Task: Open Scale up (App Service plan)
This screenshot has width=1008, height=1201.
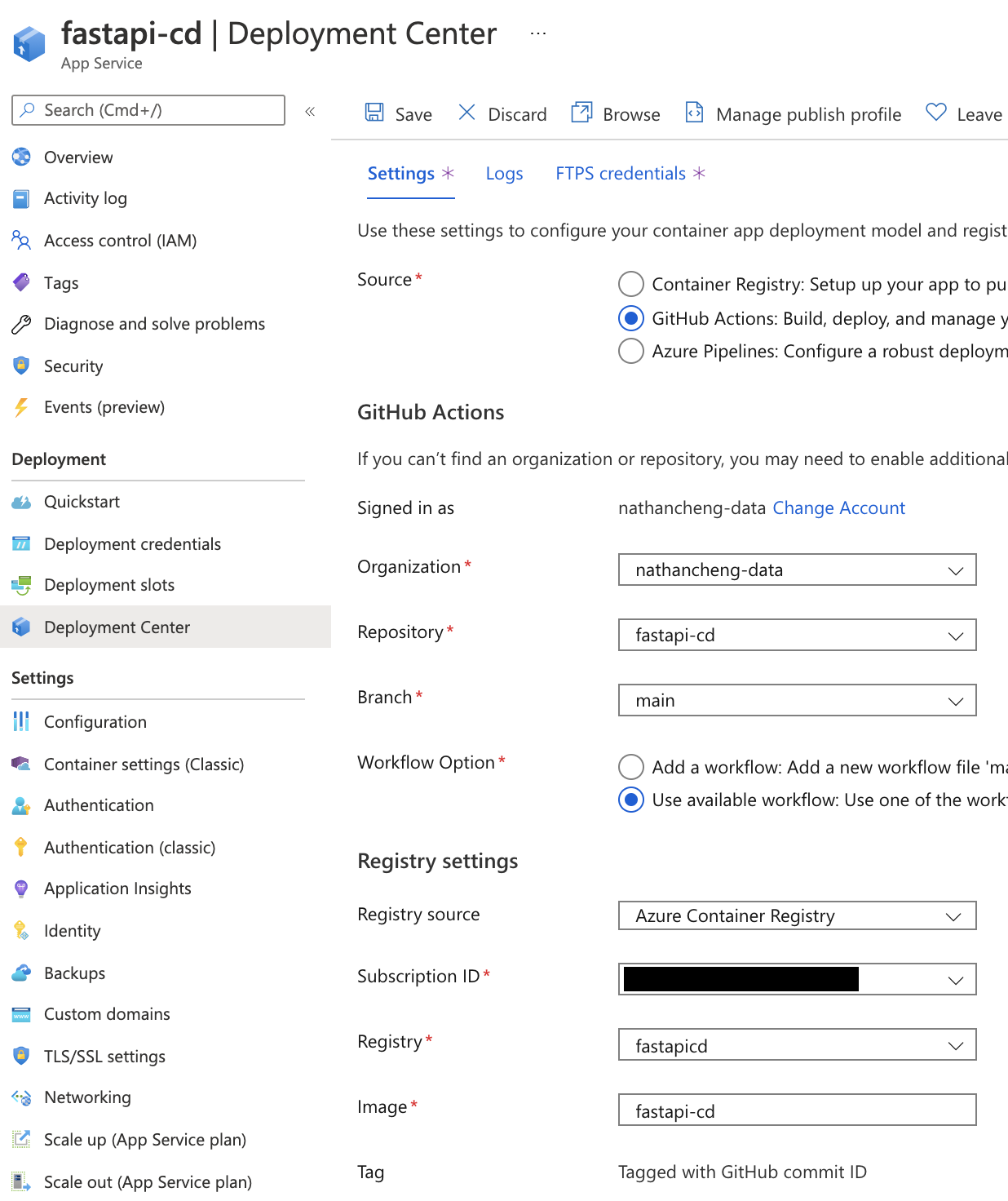Action: pyautogui.click(x=145, y=1140)
